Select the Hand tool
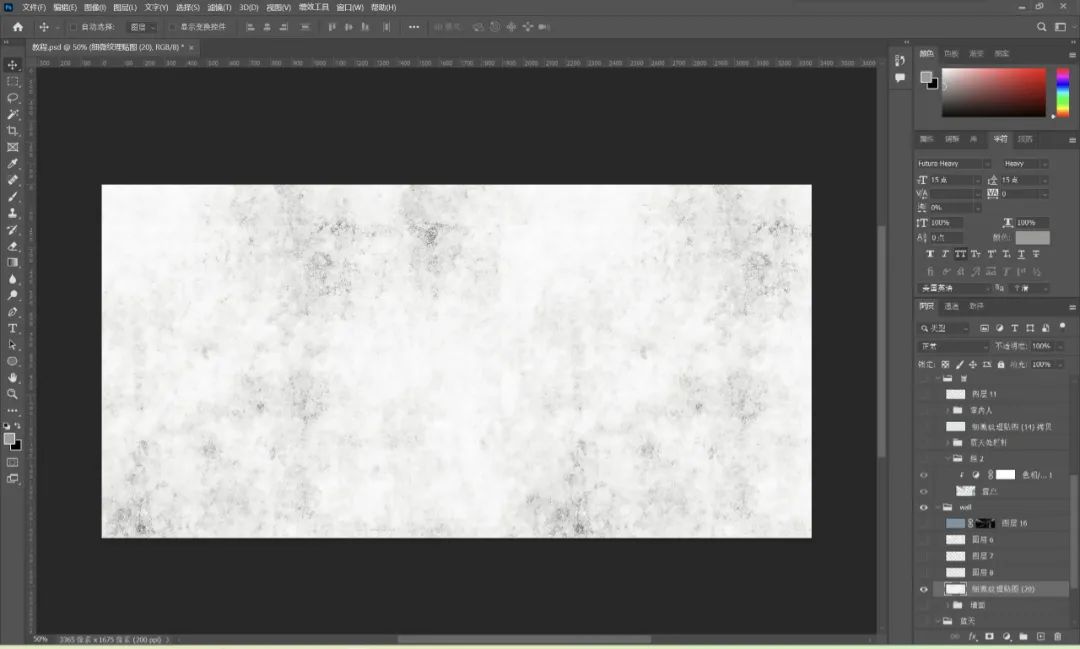1080x649 pixels. [x=12, y=378]
